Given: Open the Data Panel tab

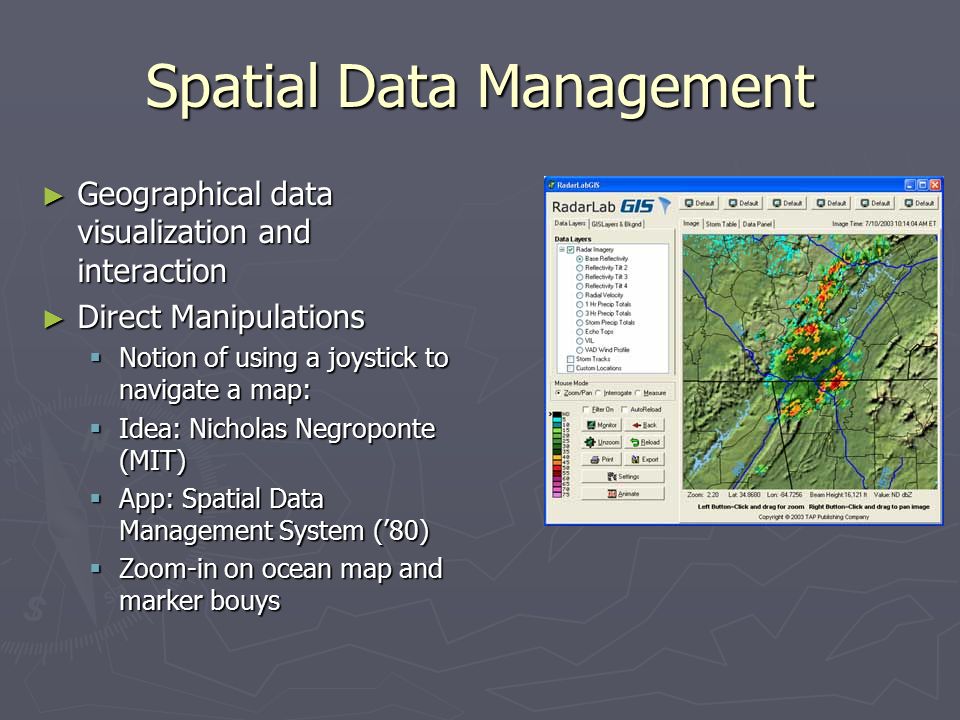Looking at the screenshot, I should [x=757, y=224].
